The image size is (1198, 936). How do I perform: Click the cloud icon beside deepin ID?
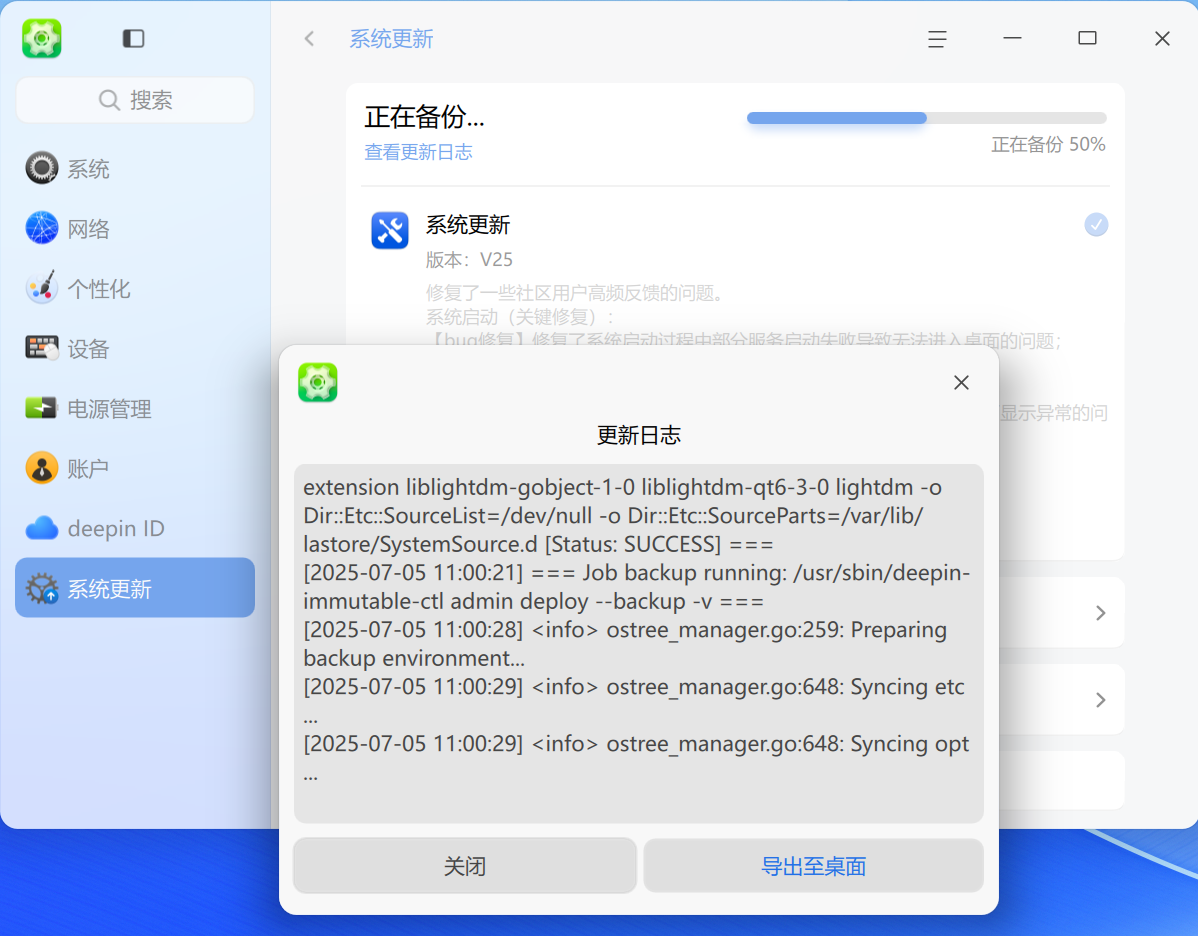pos(41,529)
